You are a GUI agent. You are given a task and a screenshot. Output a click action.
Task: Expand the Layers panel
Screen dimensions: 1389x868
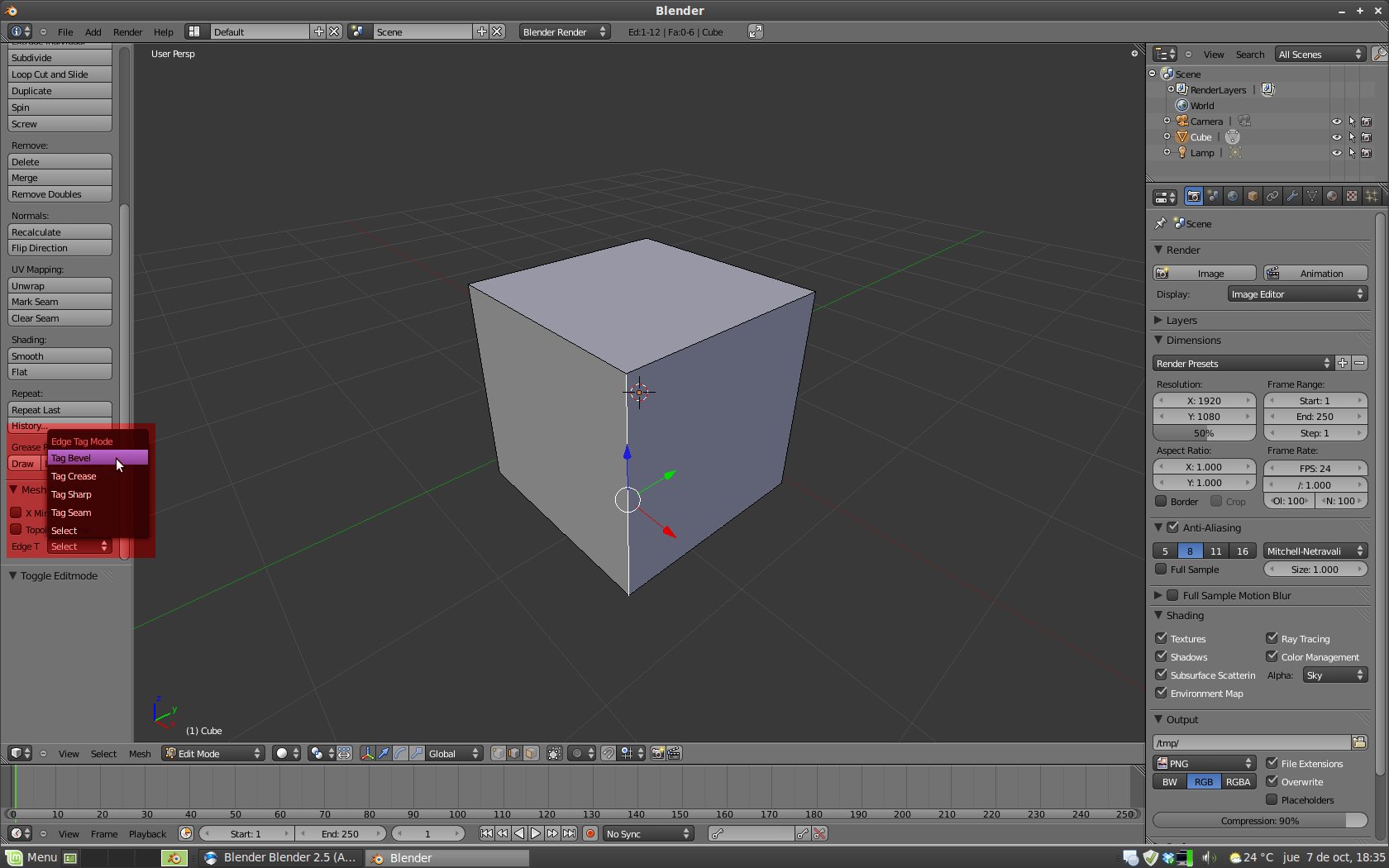click(x=1158, y=320)
